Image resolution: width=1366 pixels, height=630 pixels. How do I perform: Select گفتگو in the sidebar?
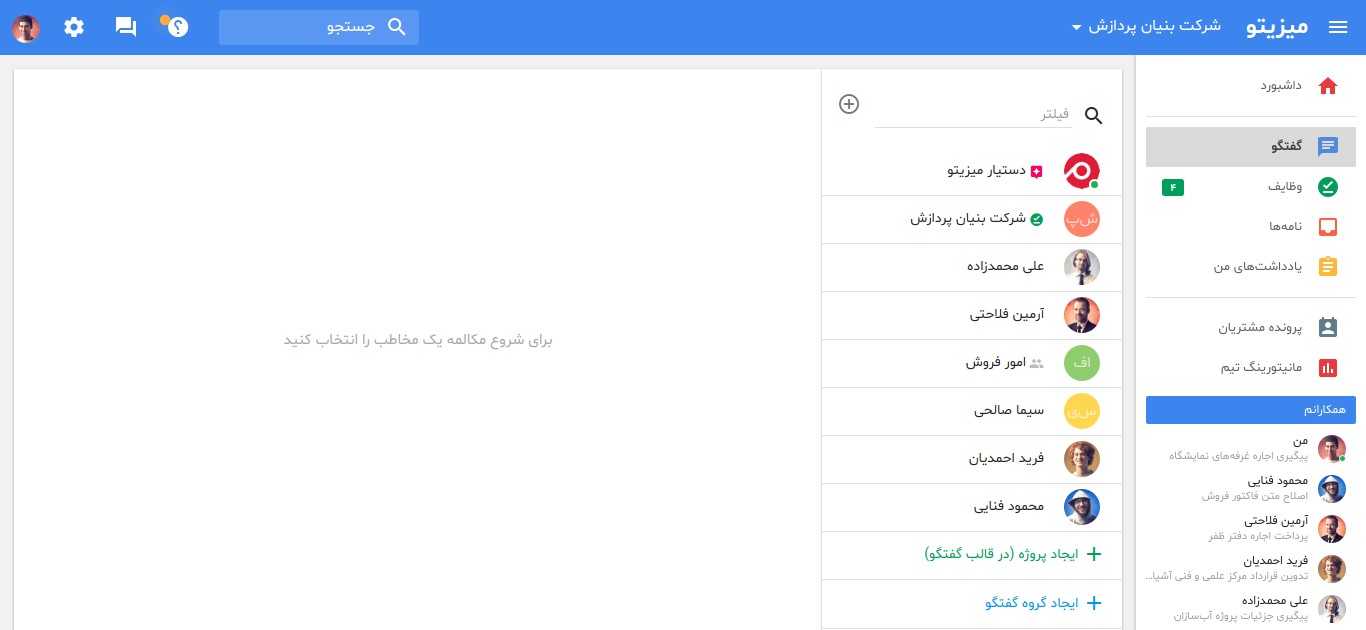[x=1251, y=147]
